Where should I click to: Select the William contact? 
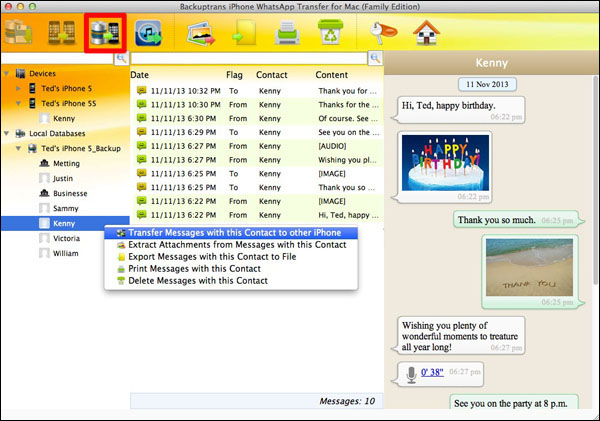65,253
